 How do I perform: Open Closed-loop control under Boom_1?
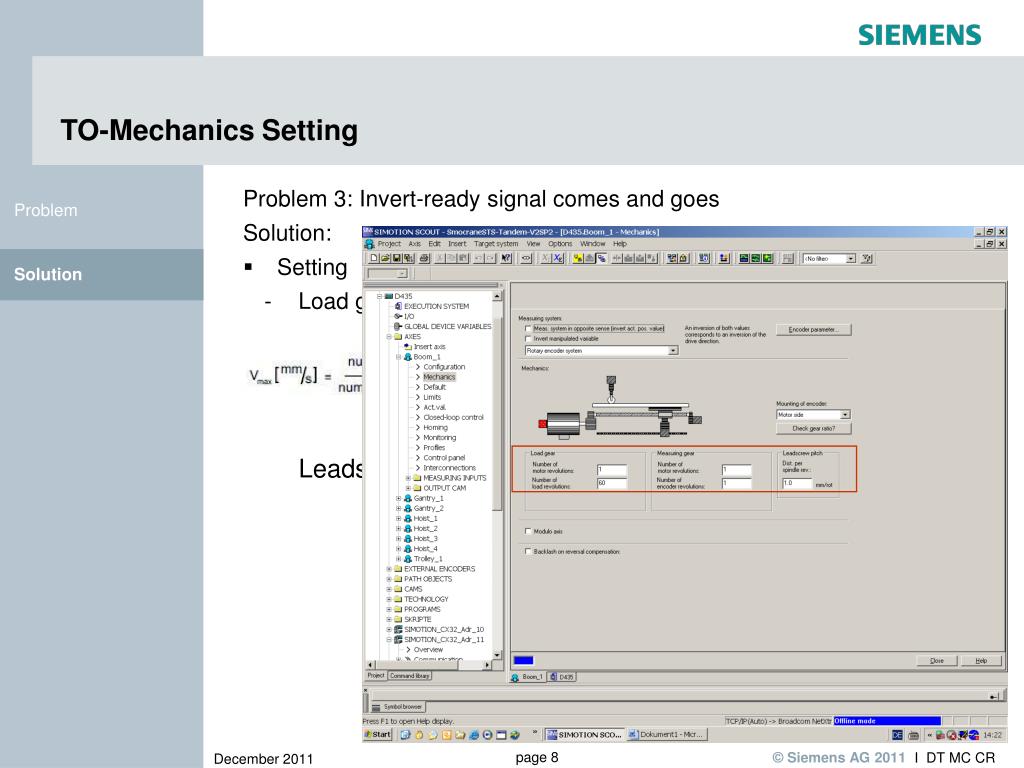pyautogui.click(x=453, y=417)
